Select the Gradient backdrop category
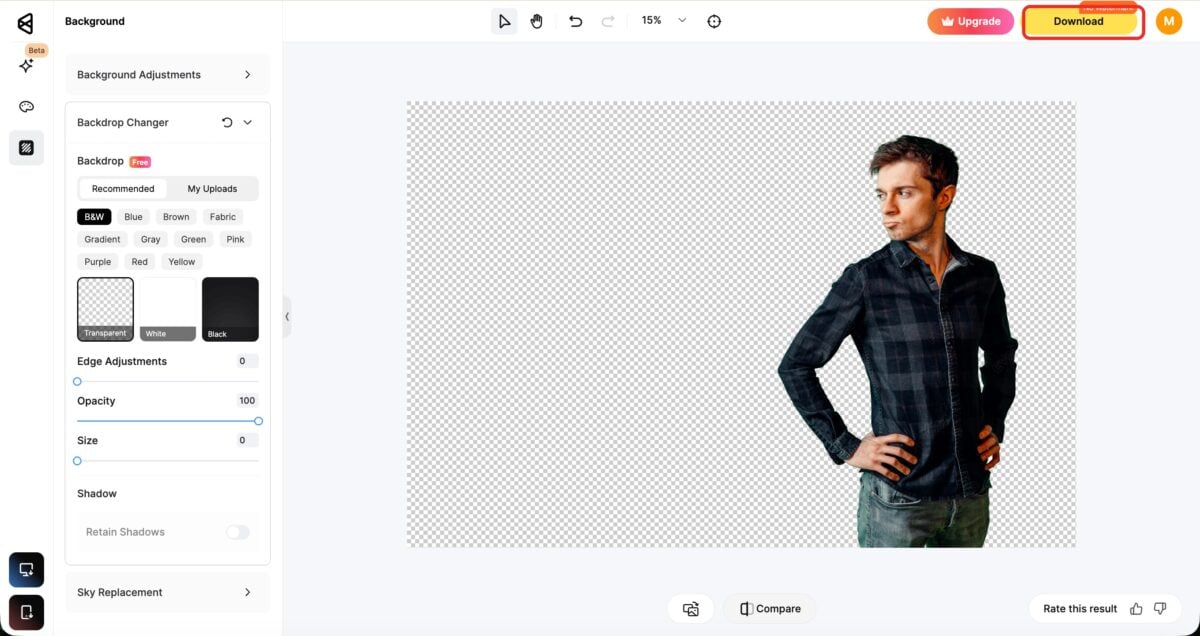 101,239
